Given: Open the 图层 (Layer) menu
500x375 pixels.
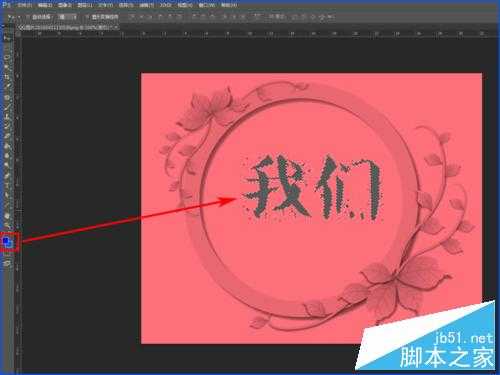Looking at the screenshot, I should (x=85, y=5).
